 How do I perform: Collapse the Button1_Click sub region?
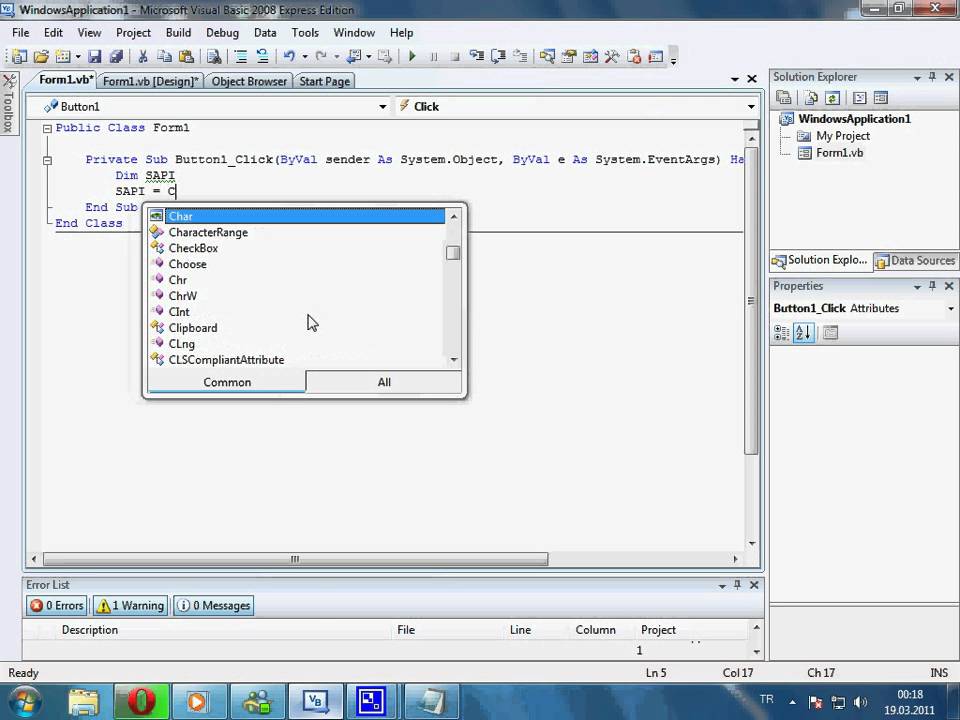[x=47, y=160]
